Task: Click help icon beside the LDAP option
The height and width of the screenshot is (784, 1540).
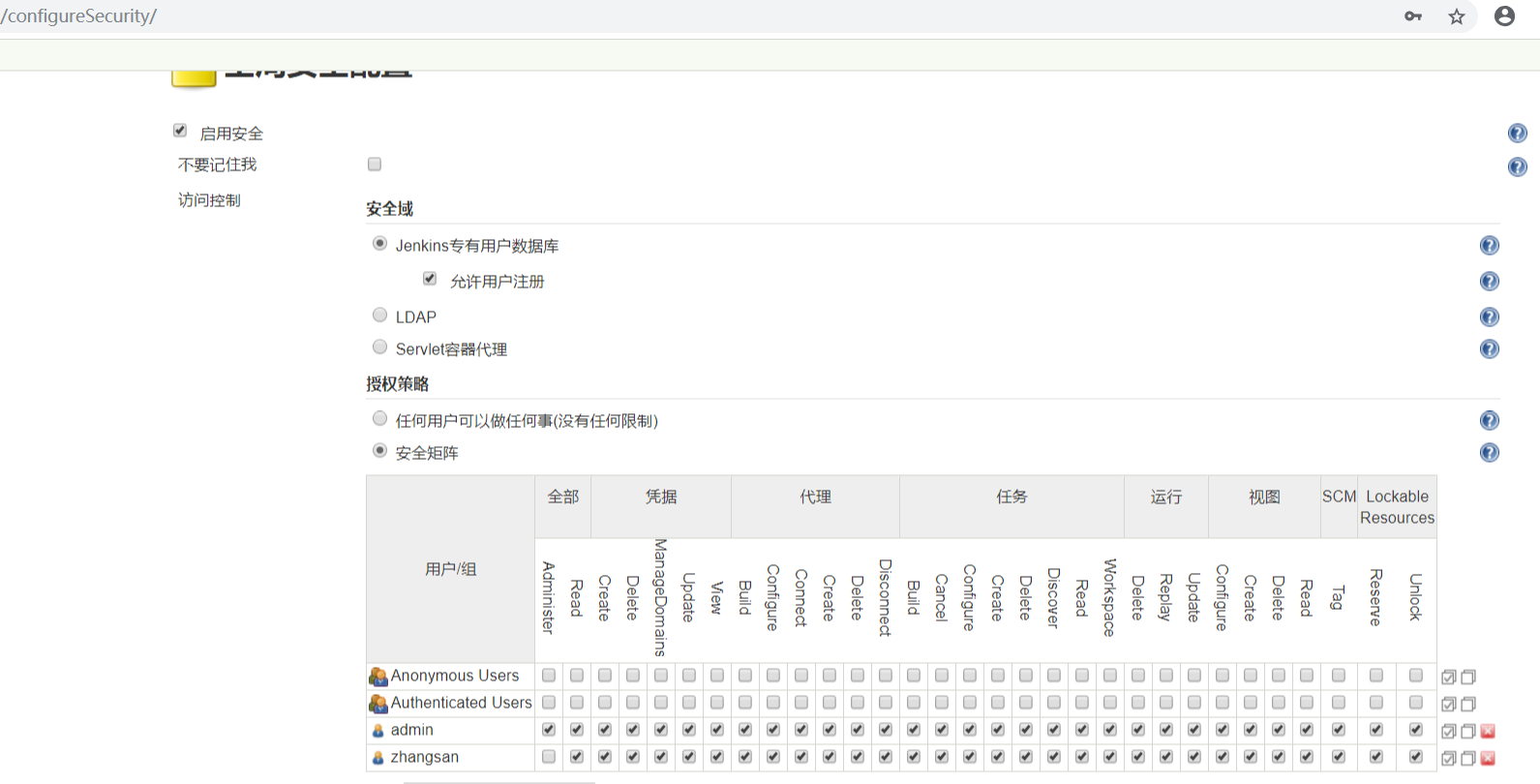Action: 1489,317
